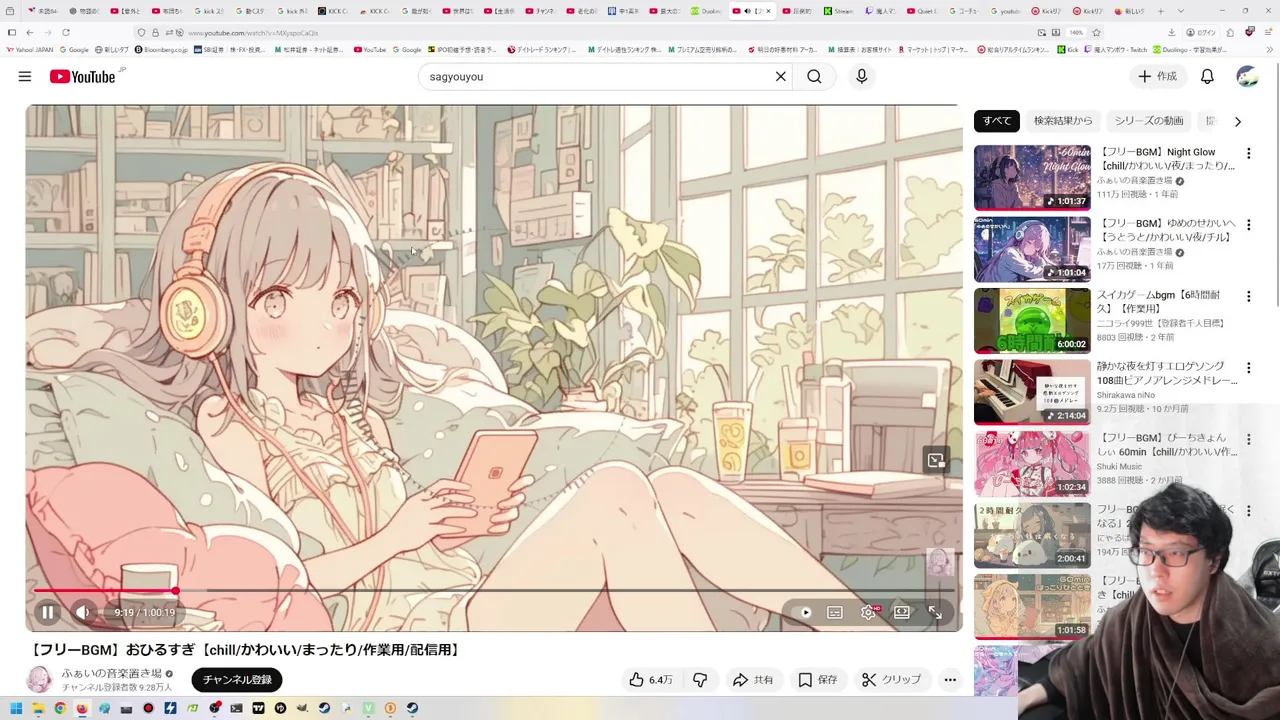1280x720 pixels.
Task: Start voice search with microphone icon
Action: tap(861, 76)
